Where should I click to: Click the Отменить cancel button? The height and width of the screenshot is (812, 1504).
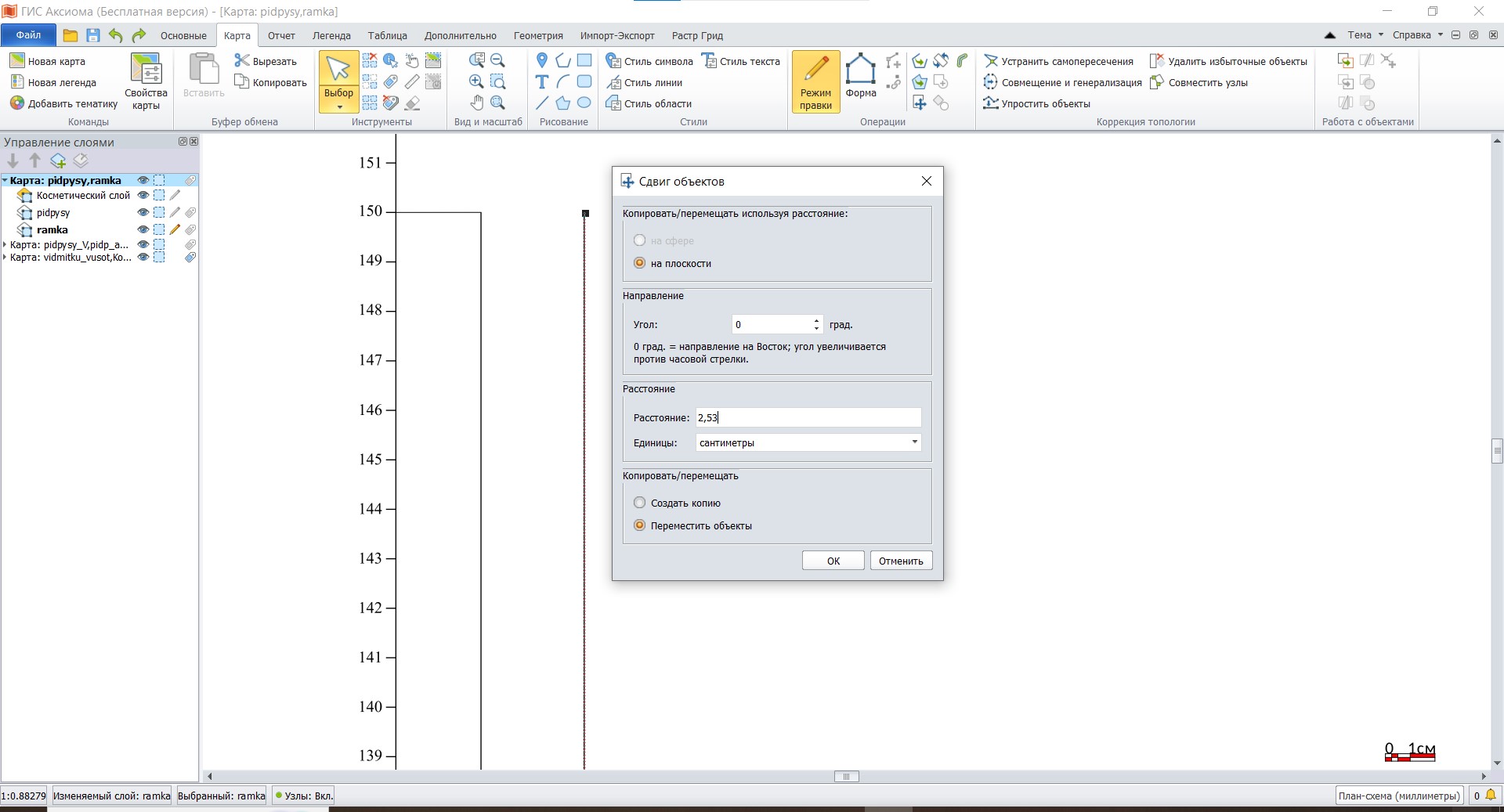(x=901, y=561)
